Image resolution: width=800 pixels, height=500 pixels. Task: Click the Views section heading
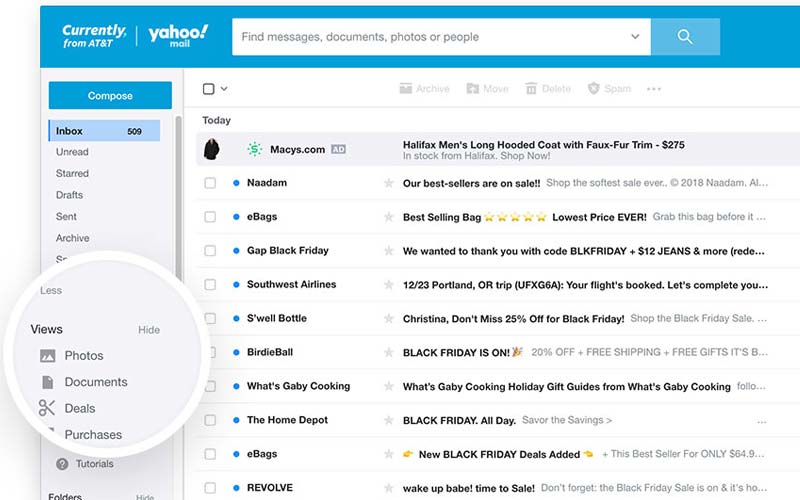tap(46, 329)
